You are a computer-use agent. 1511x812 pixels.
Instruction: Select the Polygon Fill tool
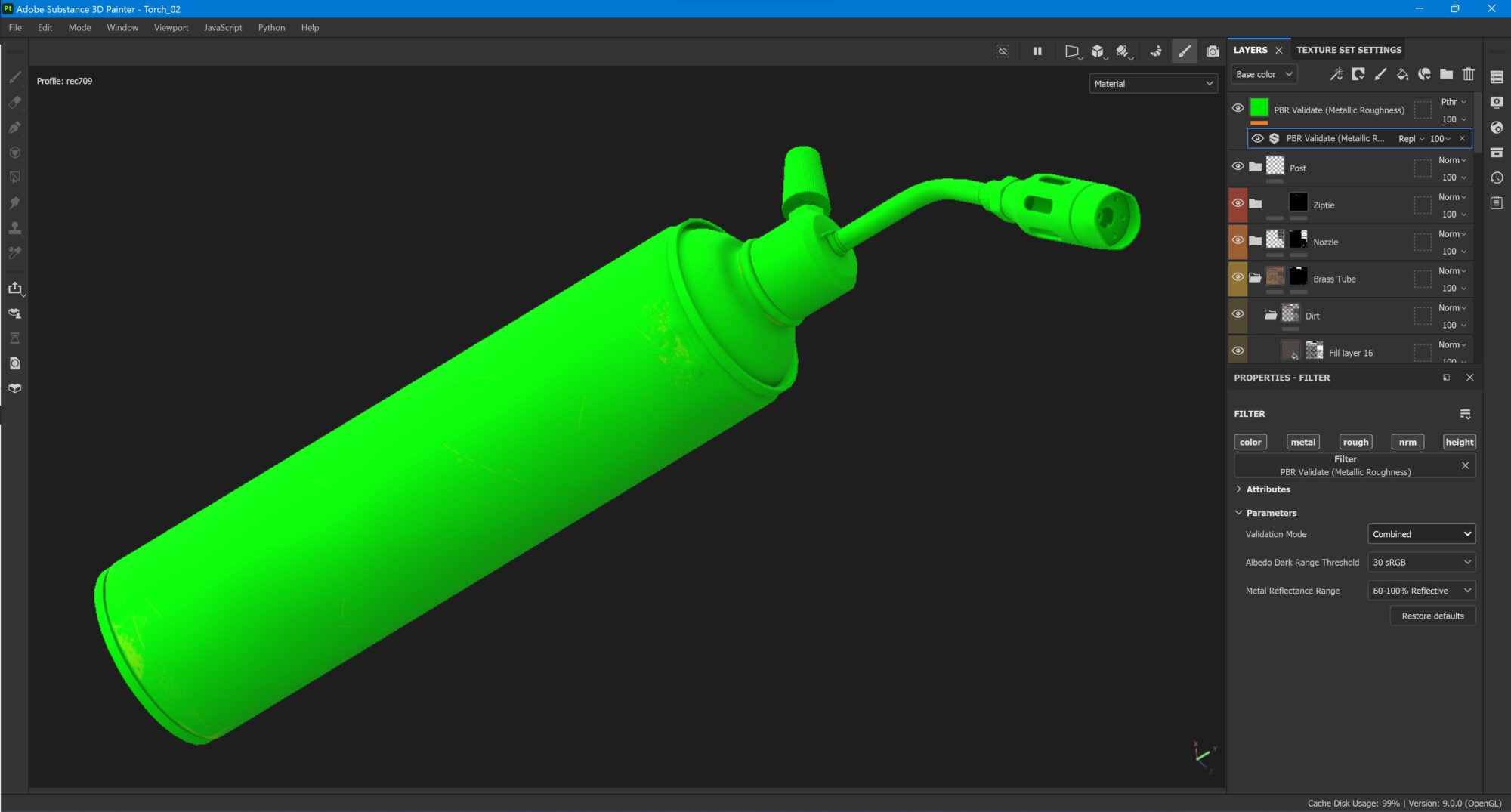[x=15, y=178]
